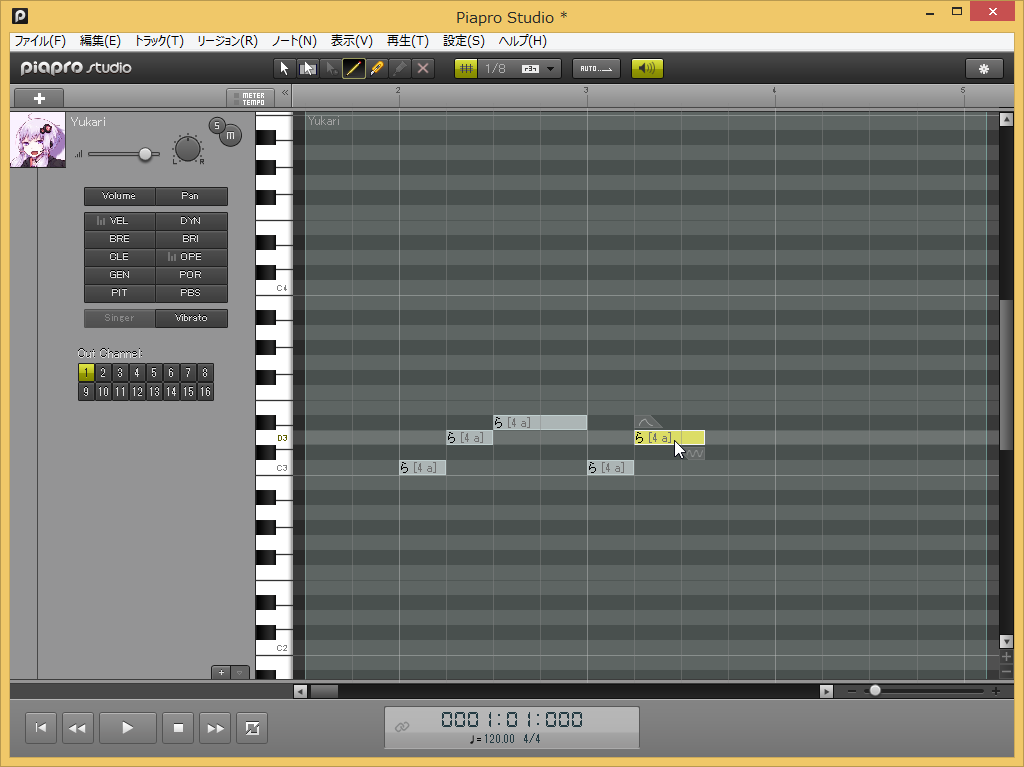Toggle the AUTO scroll button
1024x767 pixels.
(x=596, y=69)
